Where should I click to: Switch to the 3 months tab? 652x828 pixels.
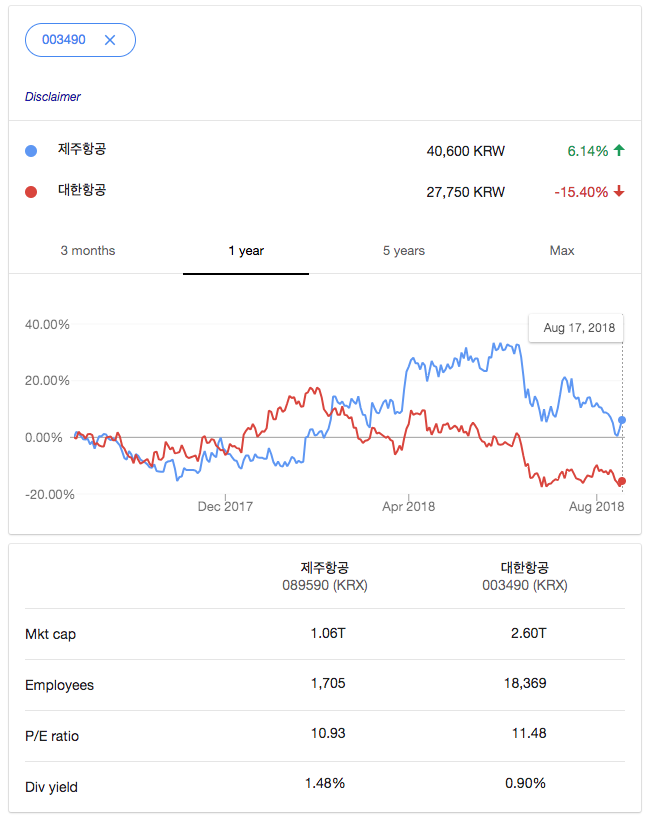point(88,251)
